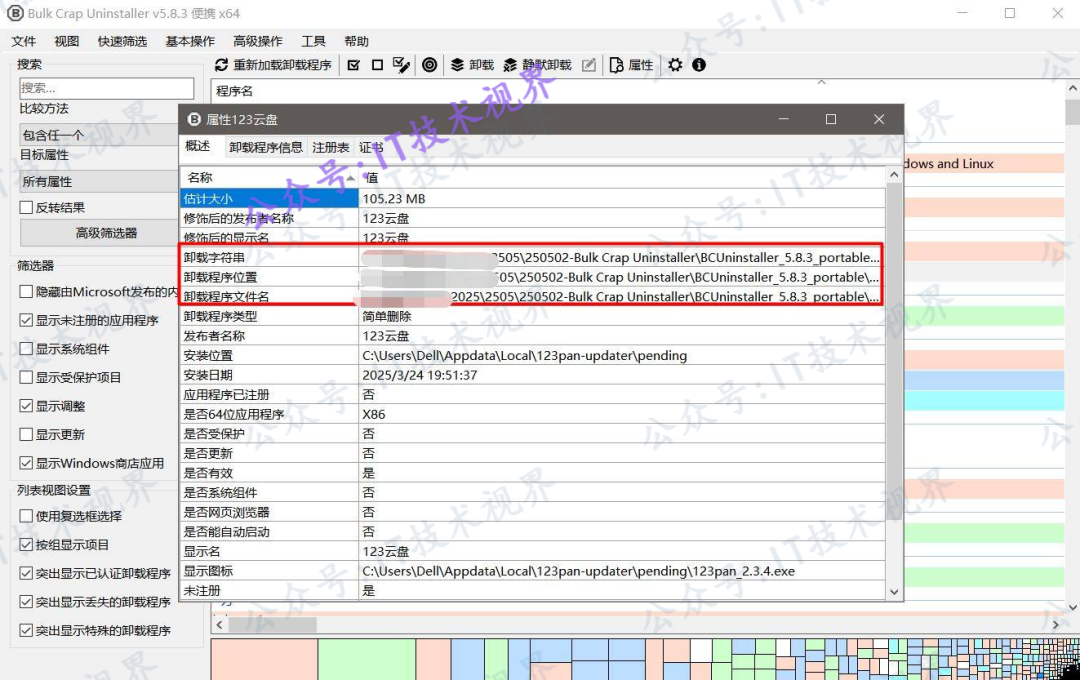Toggle the 反转结果 checkbox

pos(26,207)
